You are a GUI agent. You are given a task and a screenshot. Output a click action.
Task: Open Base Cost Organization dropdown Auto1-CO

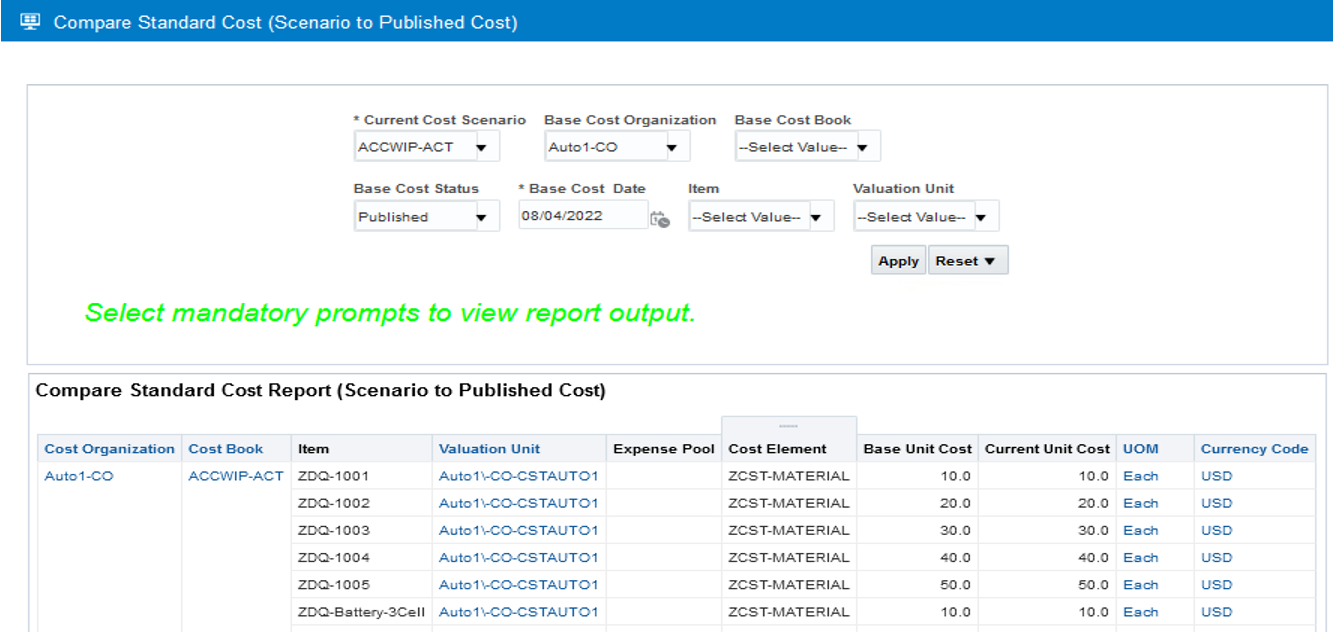click(617, 147)
